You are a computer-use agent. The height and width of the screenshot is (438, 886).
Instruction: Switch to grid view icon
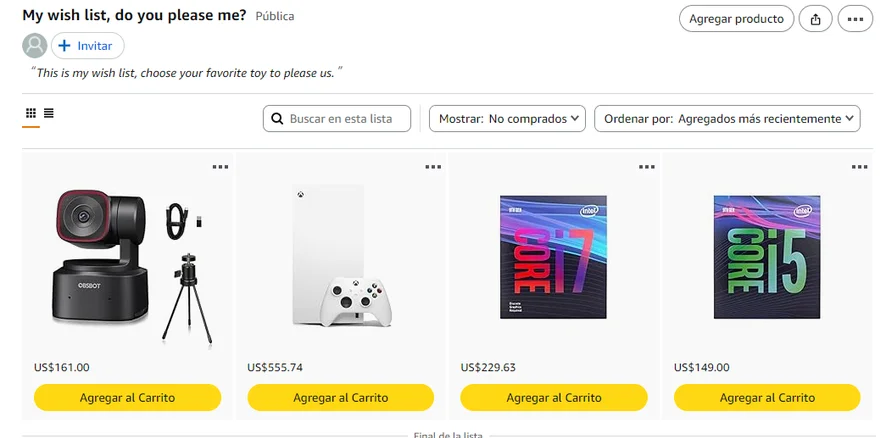[31, 113]
